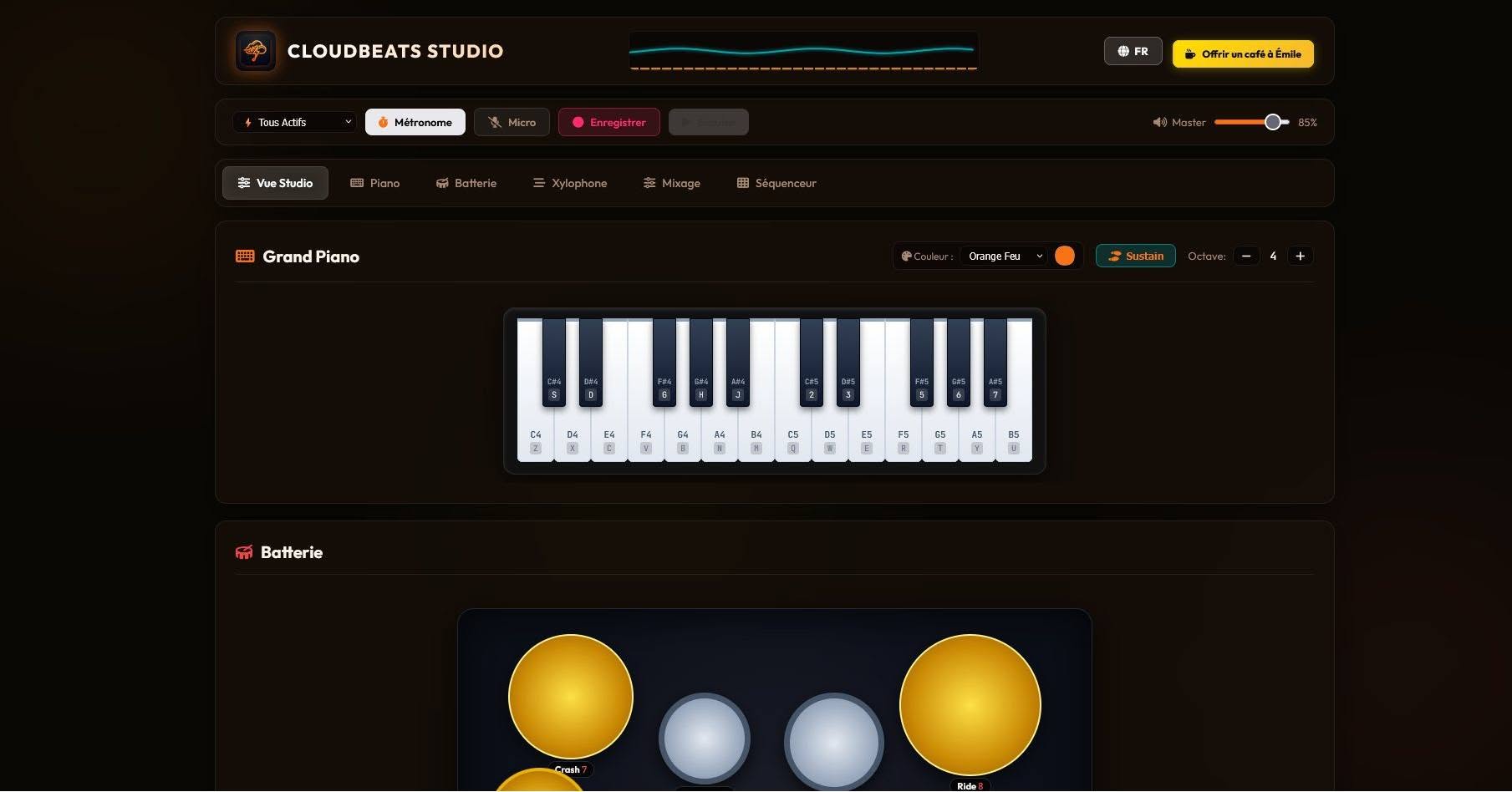The width and height of the screenshot is (1512, 792).
Task: Toggle the Métronome button
Action: click(x=415, y=122)
